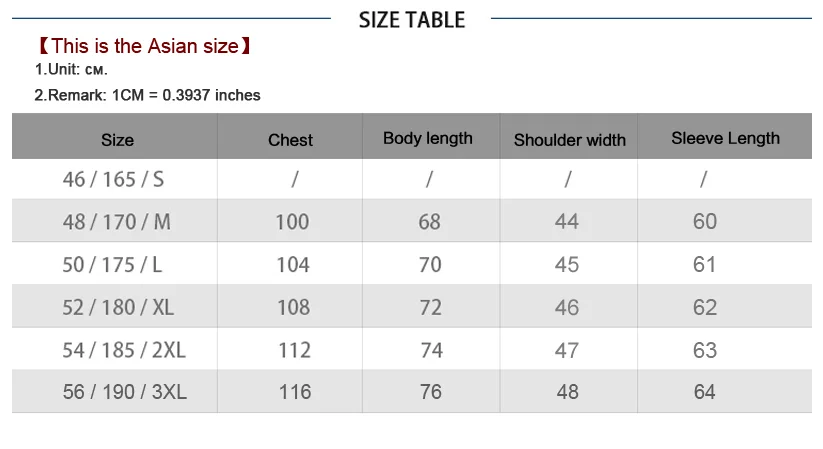Click the 46 / 165 / S row label
823x449 pixels.
pos(113,180)
